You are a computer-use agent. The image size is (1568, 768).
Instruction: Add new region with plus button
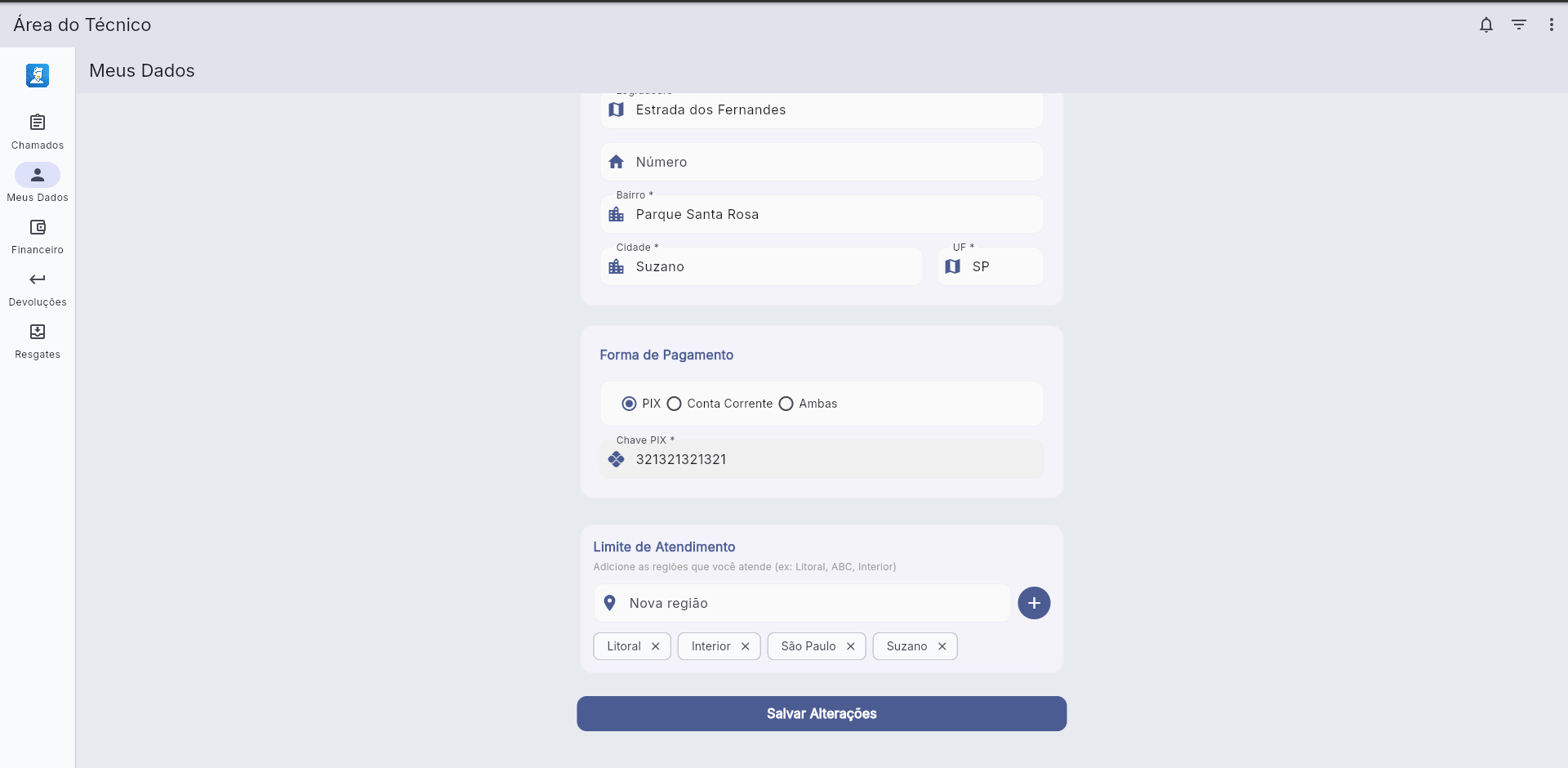pos(1034,603)
